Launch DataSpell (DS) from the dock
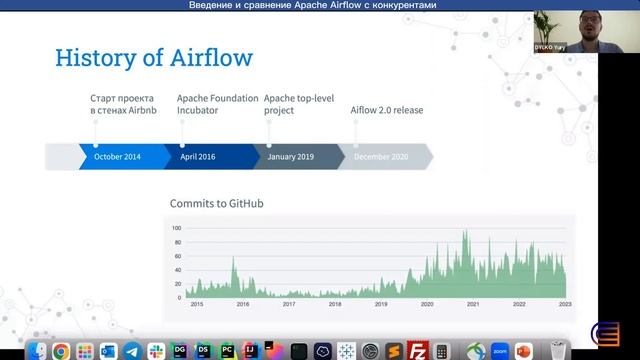Screen dimensions: 640x360 point(203,351)
